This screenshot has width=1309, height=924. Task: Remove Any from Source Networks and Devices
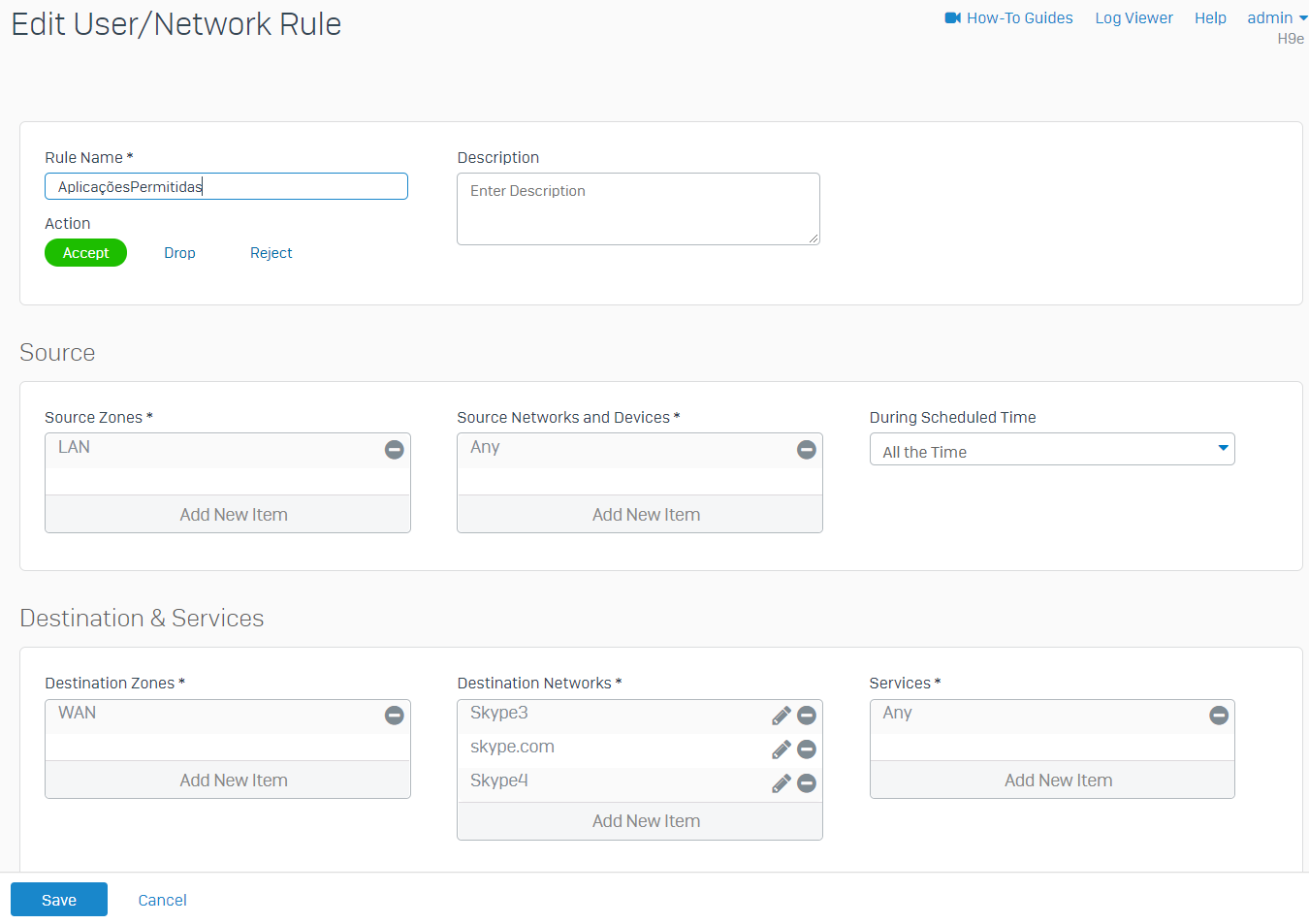click(806, 450)
